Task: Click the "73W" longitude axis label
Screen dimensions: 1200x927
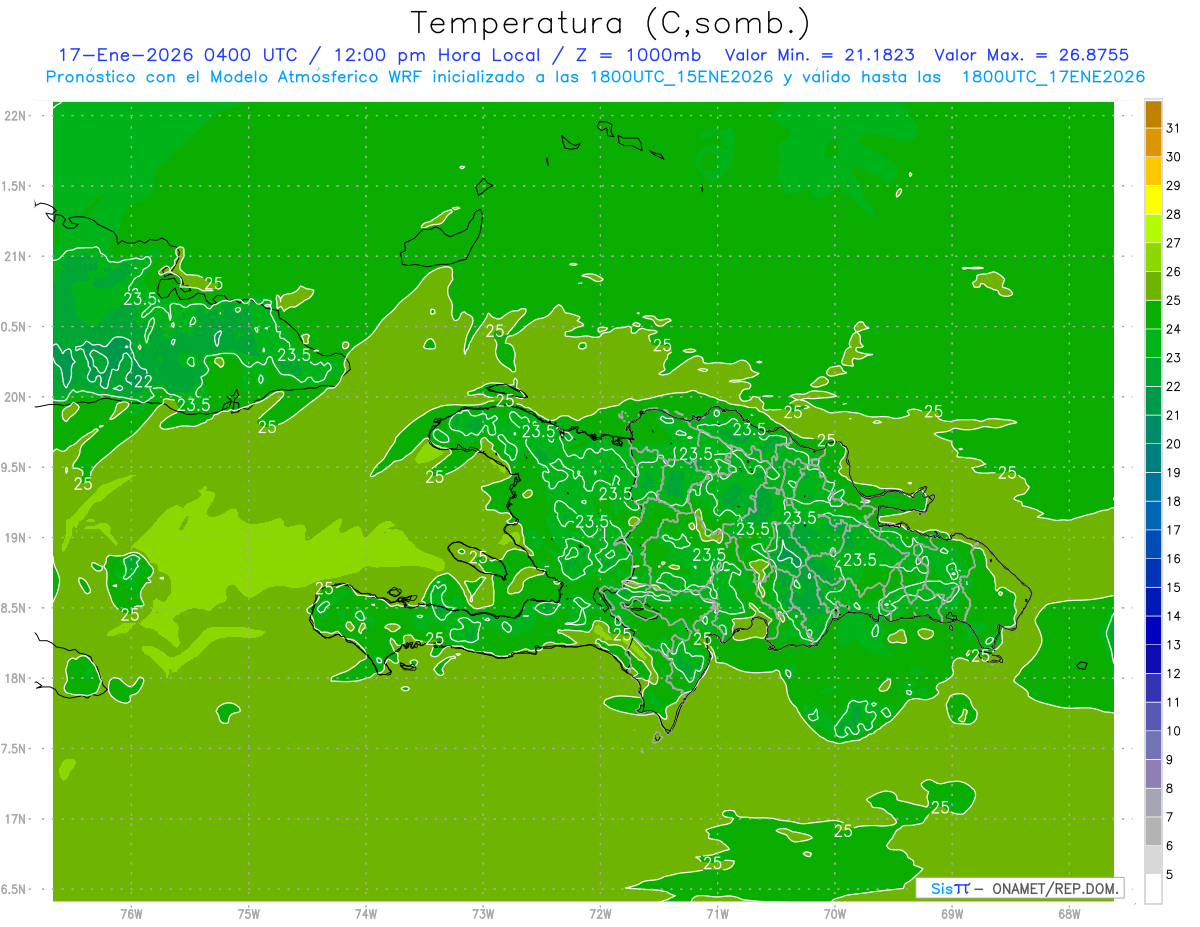Action: tap(483, 914)
